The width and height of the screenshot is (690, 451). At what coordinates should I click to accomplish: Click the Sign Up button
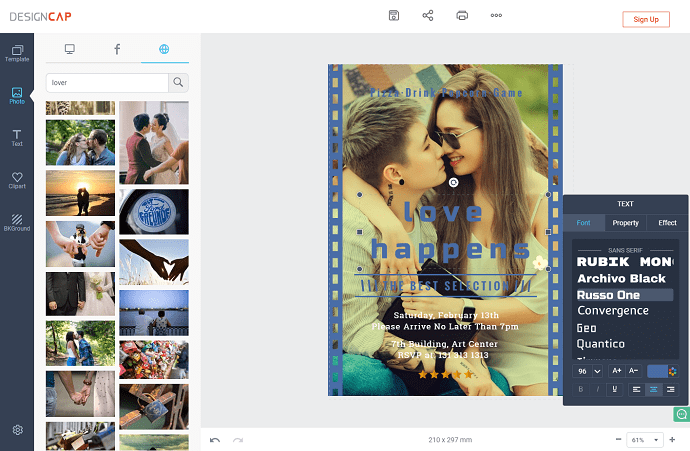(x=646, y=19)
